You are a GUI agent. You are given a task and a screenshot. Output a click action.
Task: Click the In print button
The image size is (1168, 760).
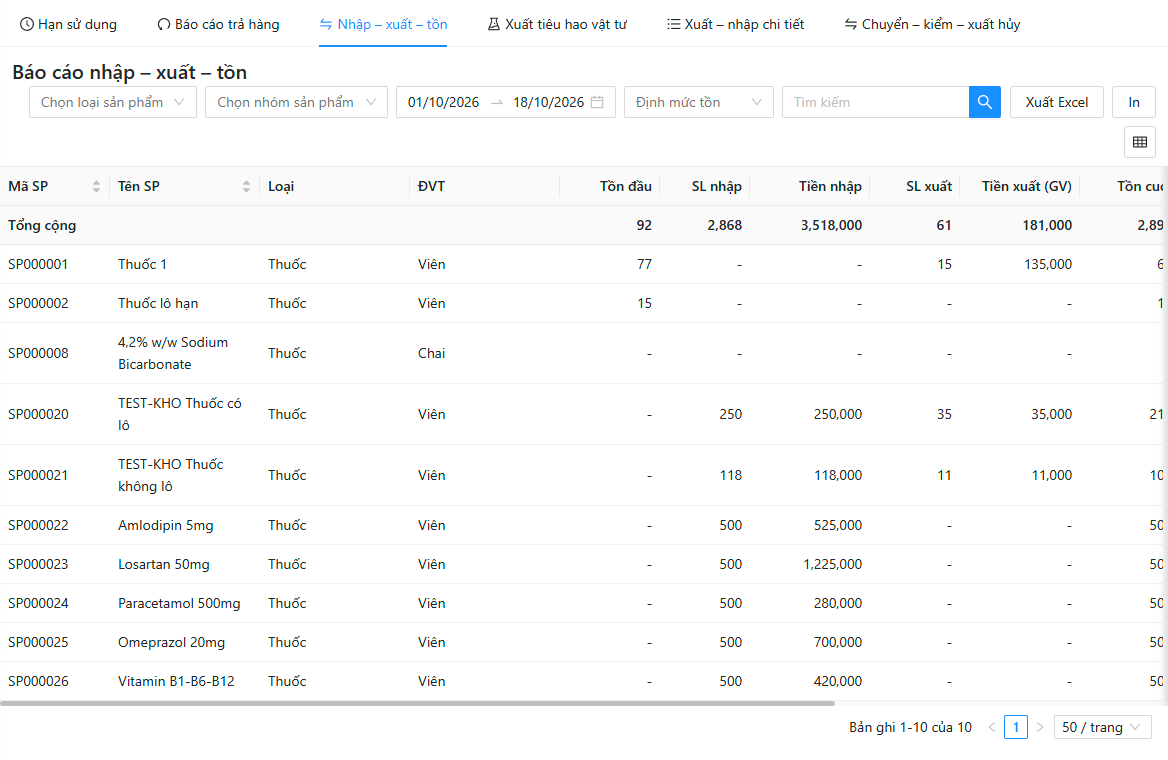click(x=1134, y=102)
